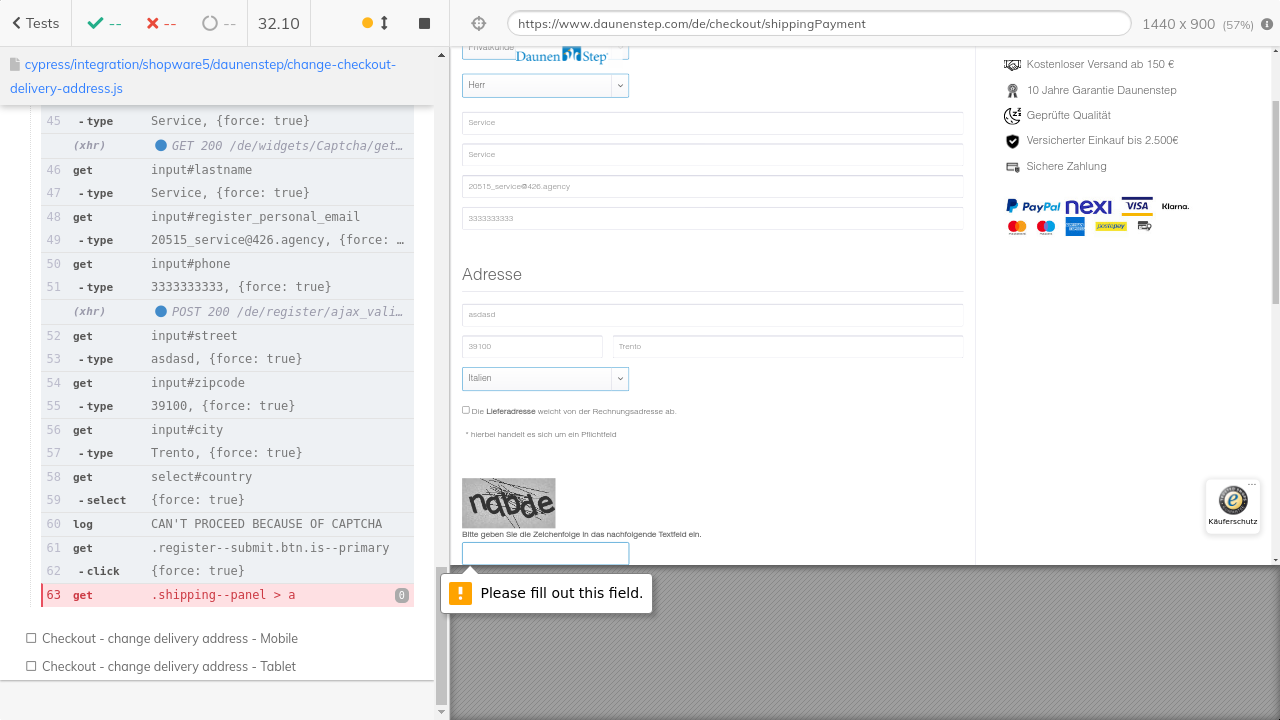This screenshot has width=1280, height=720.
Task: Toggle auto-scrolling arrow icon in runner
Action: click(384, 23)
